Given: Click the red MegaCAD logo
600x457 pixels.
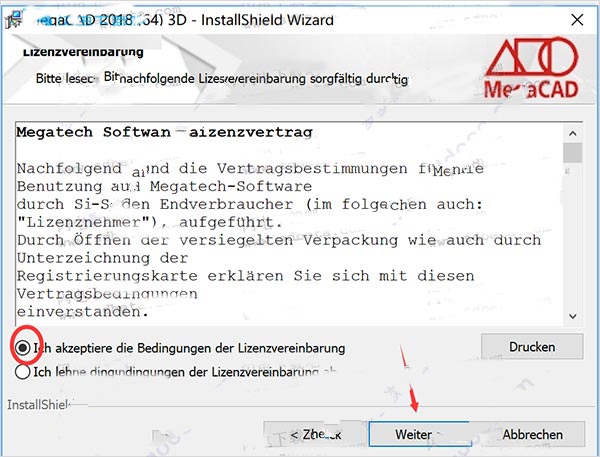Looking at the screenshot, I should point(532,68).
